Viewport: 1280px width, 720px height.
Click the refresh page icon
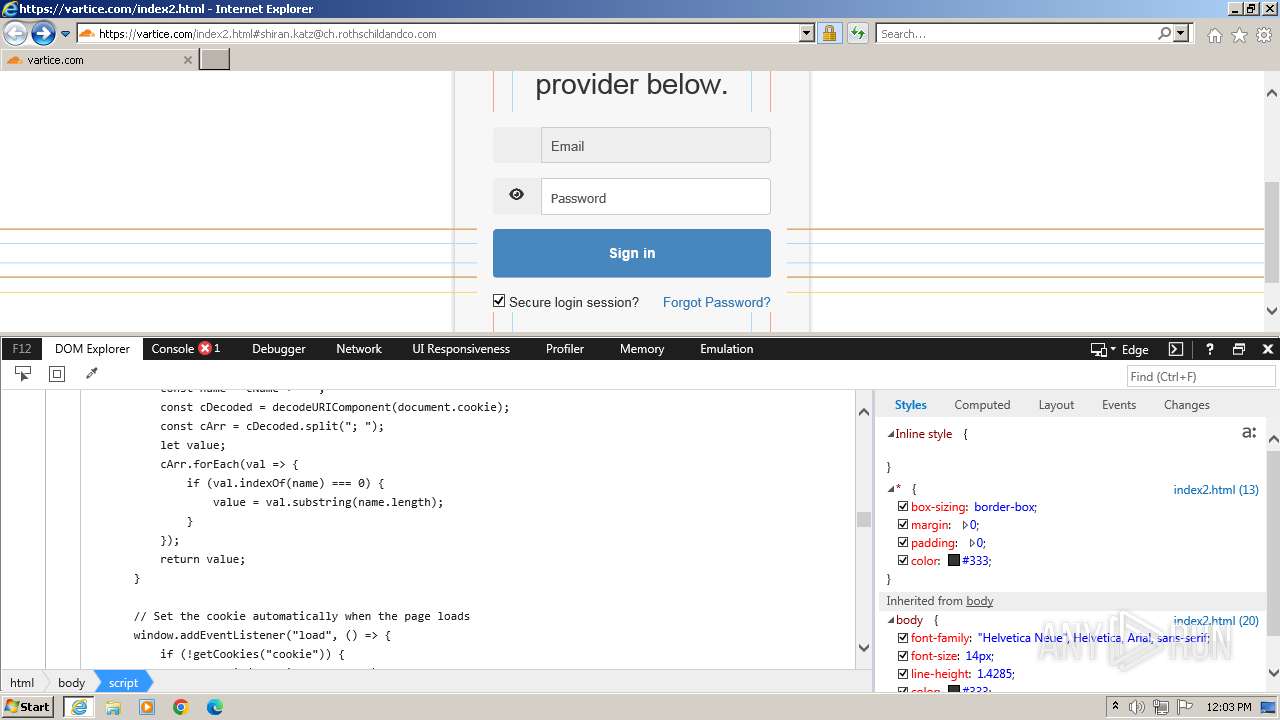857,33
